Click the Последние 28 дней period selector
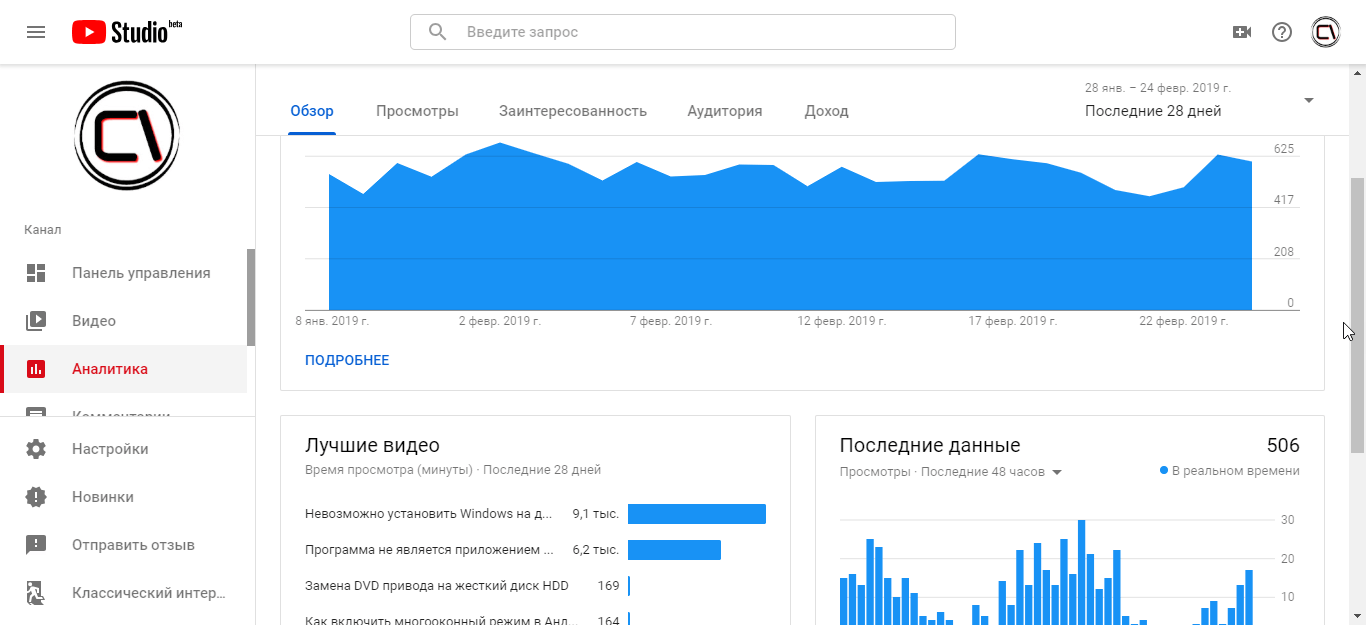This screenshot has width=1366, height=625. pos(1153,111)
